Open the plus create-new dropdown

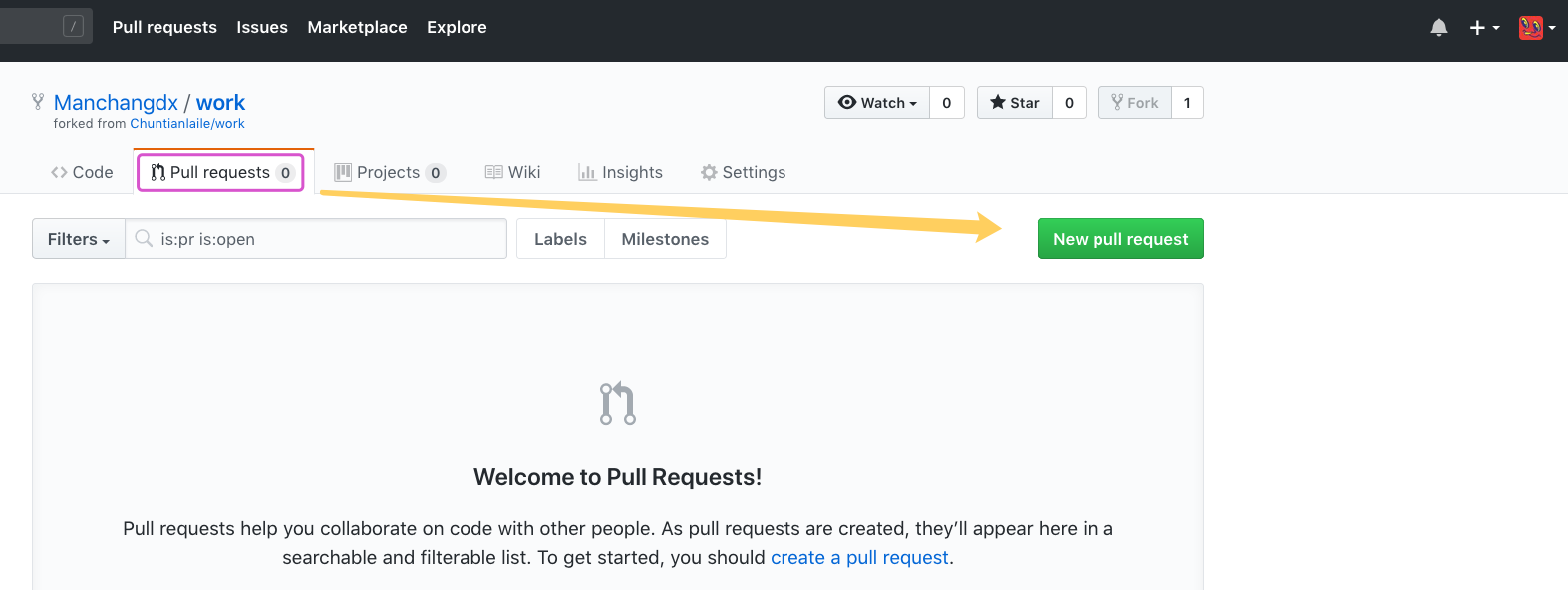1484,28
